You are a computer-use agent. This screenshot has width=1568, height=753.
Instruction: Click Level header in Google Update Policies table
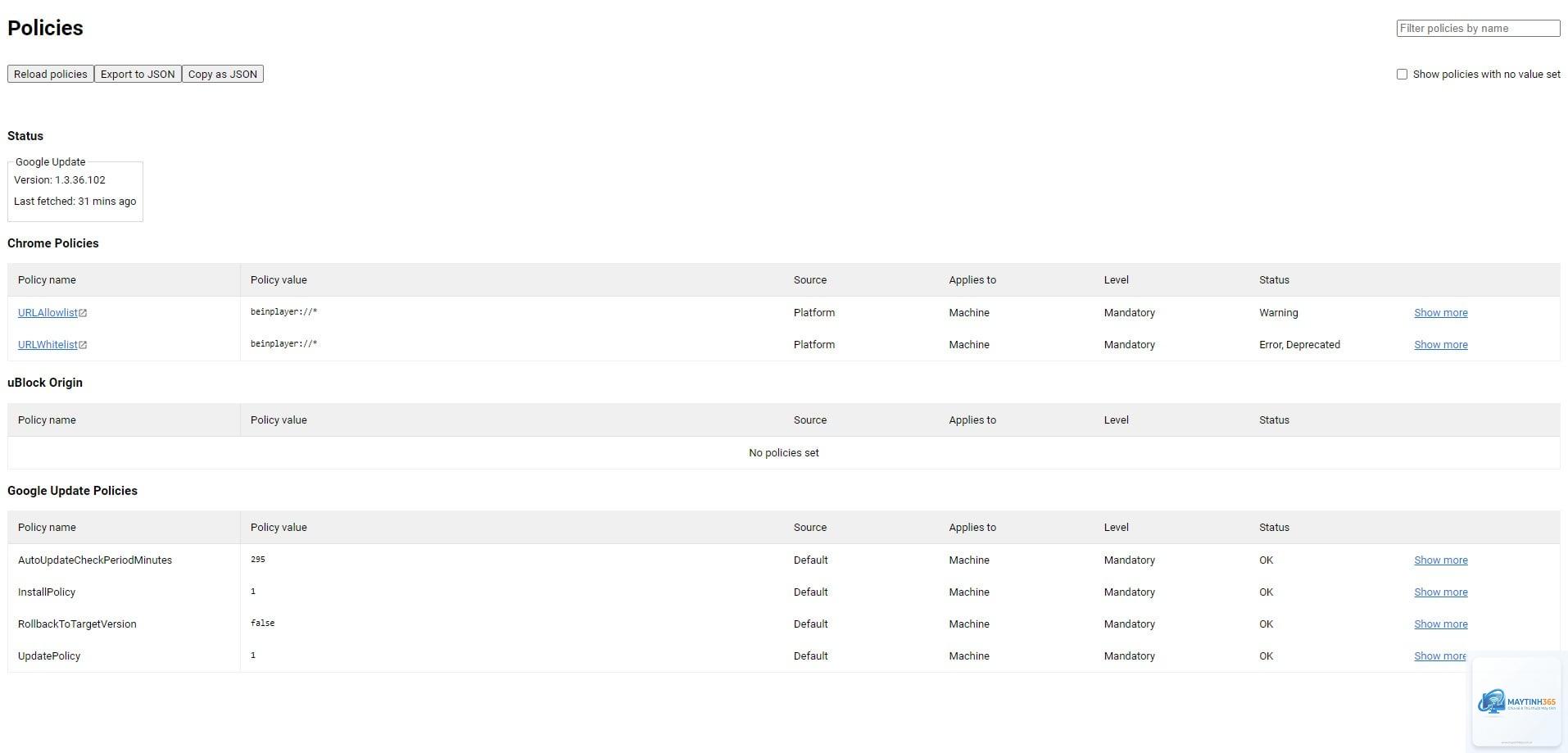pos(1116,528)
